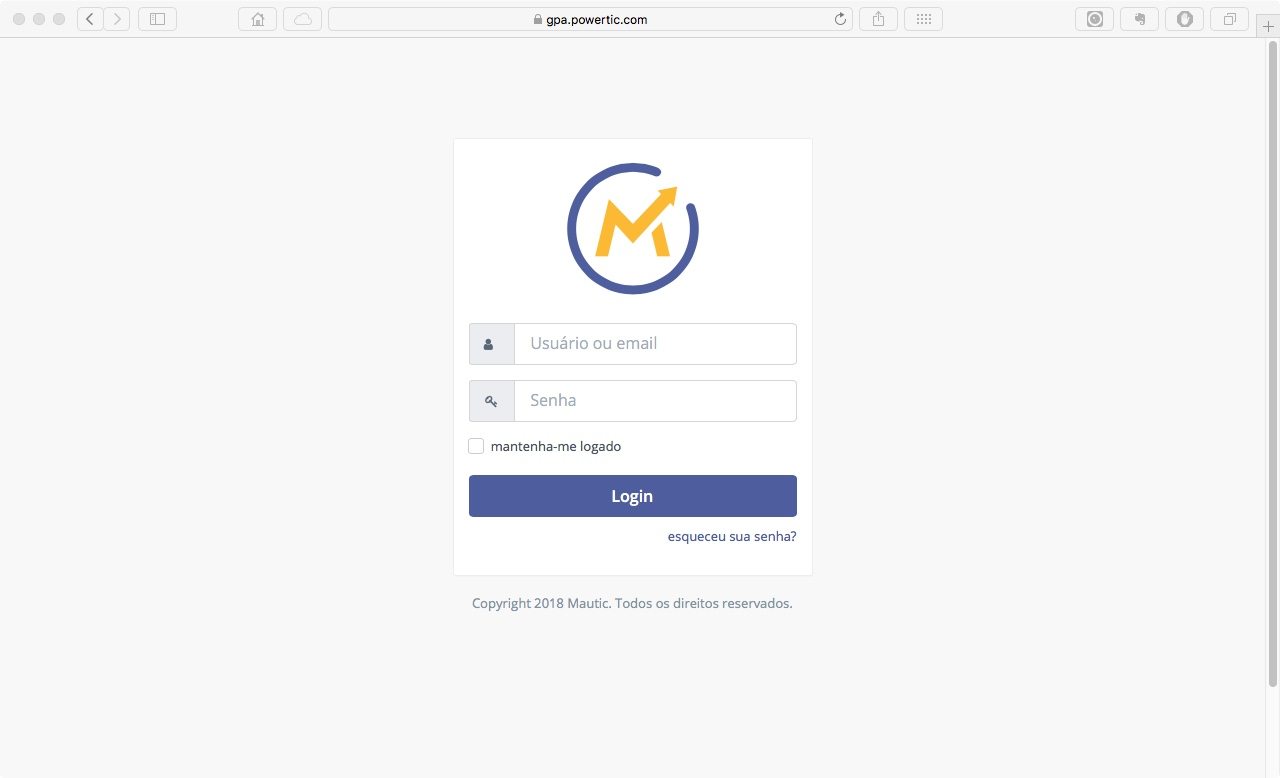This screenshot has width=1280, height=778.
Task: Enable the mantenha-me logado checkbox
Action: (476, 446)
